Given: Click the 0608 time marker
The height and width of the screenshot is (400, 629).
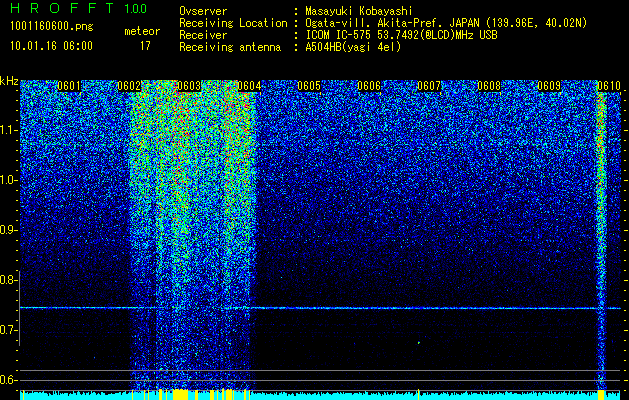Looking at the screenshot, I should [489, 86].
